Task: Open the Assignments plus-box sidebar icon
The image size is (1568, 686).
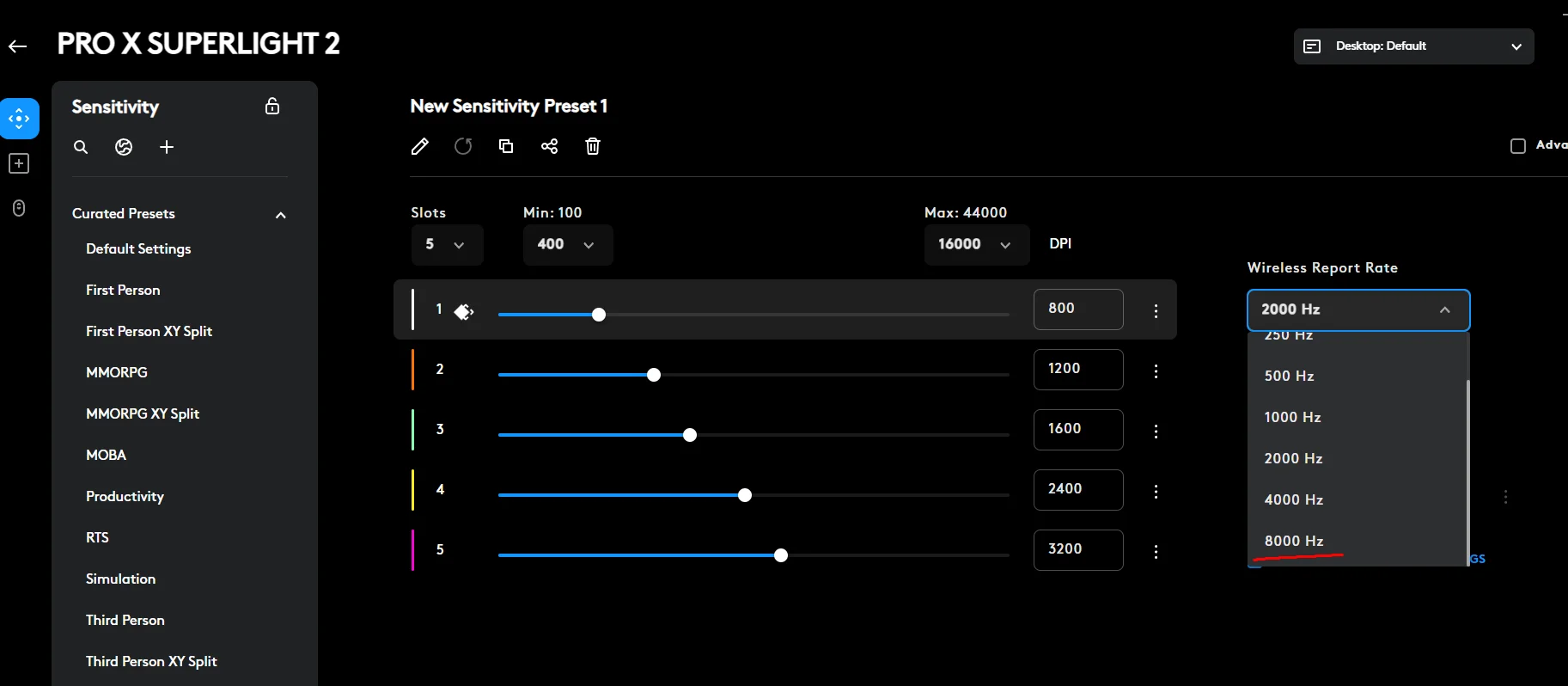Action: (x=19, y=163)
